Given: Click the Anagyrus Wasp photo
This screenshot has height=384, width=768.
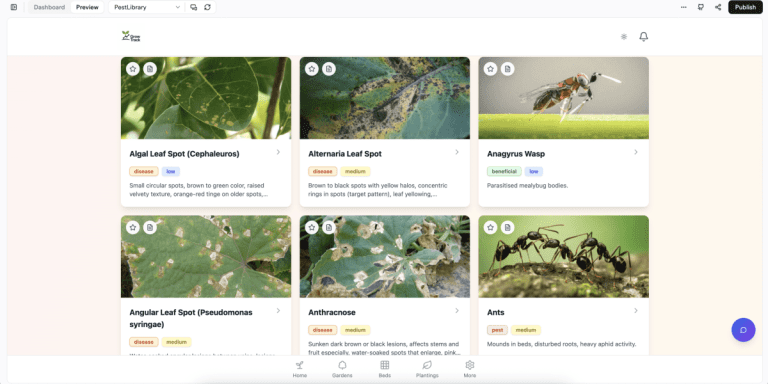Looking at the screenshot, I should 563,98.
